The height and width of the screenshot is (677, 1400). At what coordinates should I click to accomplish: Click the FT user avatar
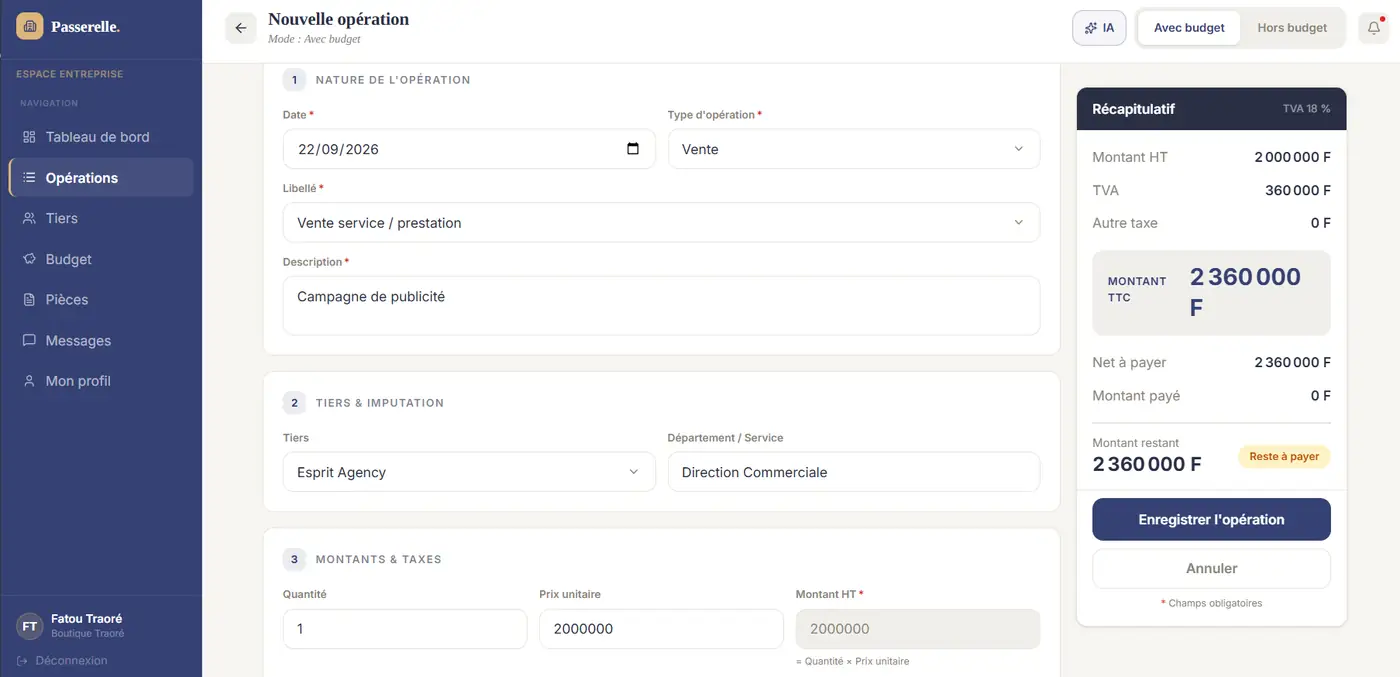click(30, 626)
